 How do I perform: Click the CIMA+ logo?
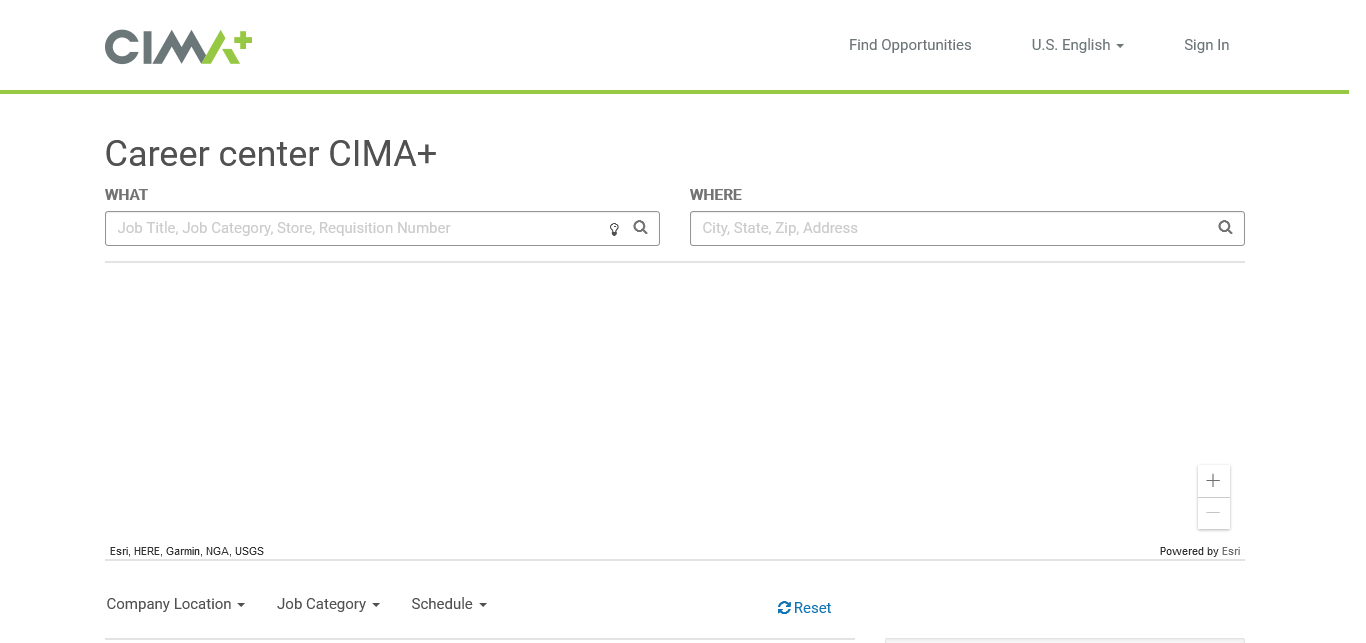178,46
